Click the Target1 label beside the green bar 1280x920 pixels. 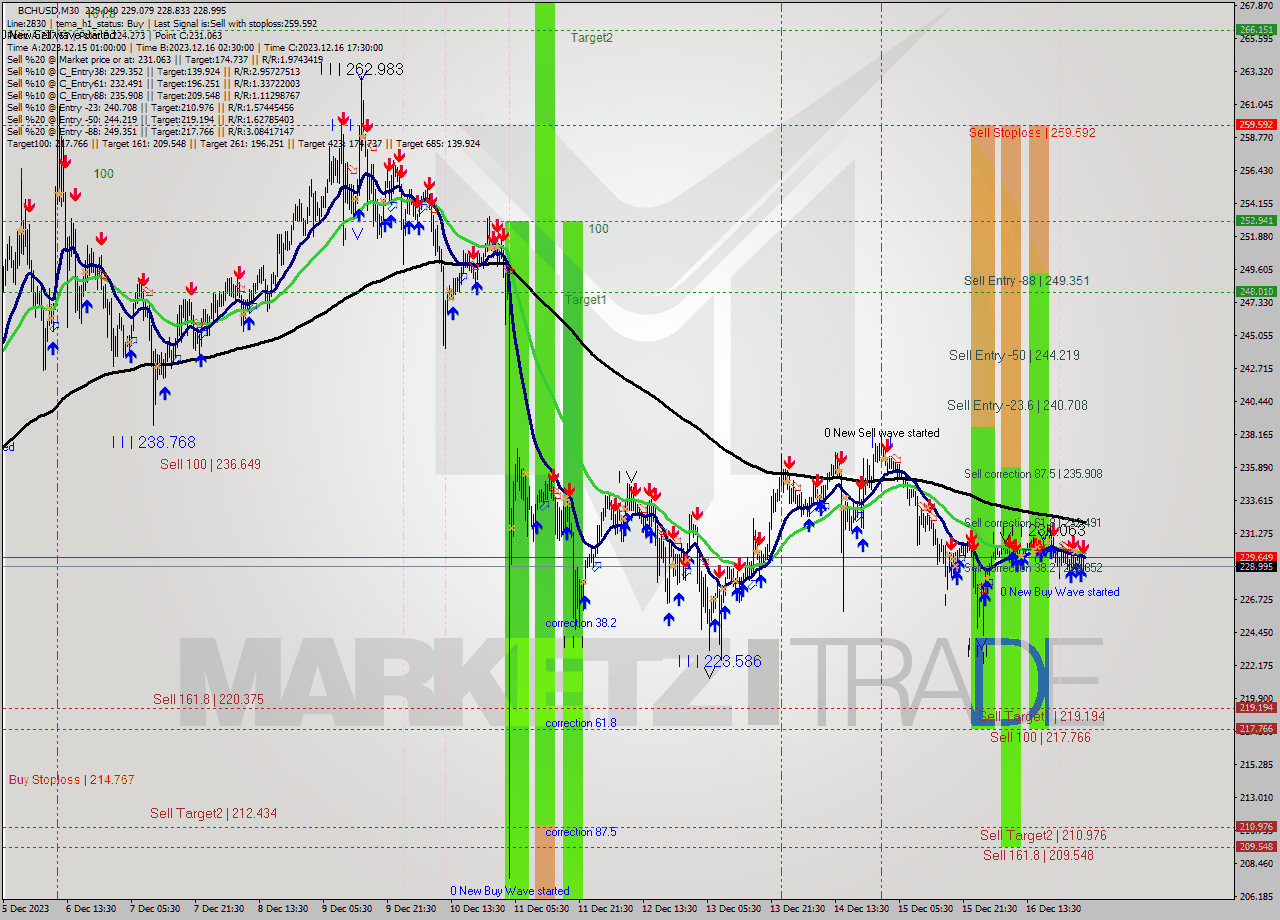(585, 300)
